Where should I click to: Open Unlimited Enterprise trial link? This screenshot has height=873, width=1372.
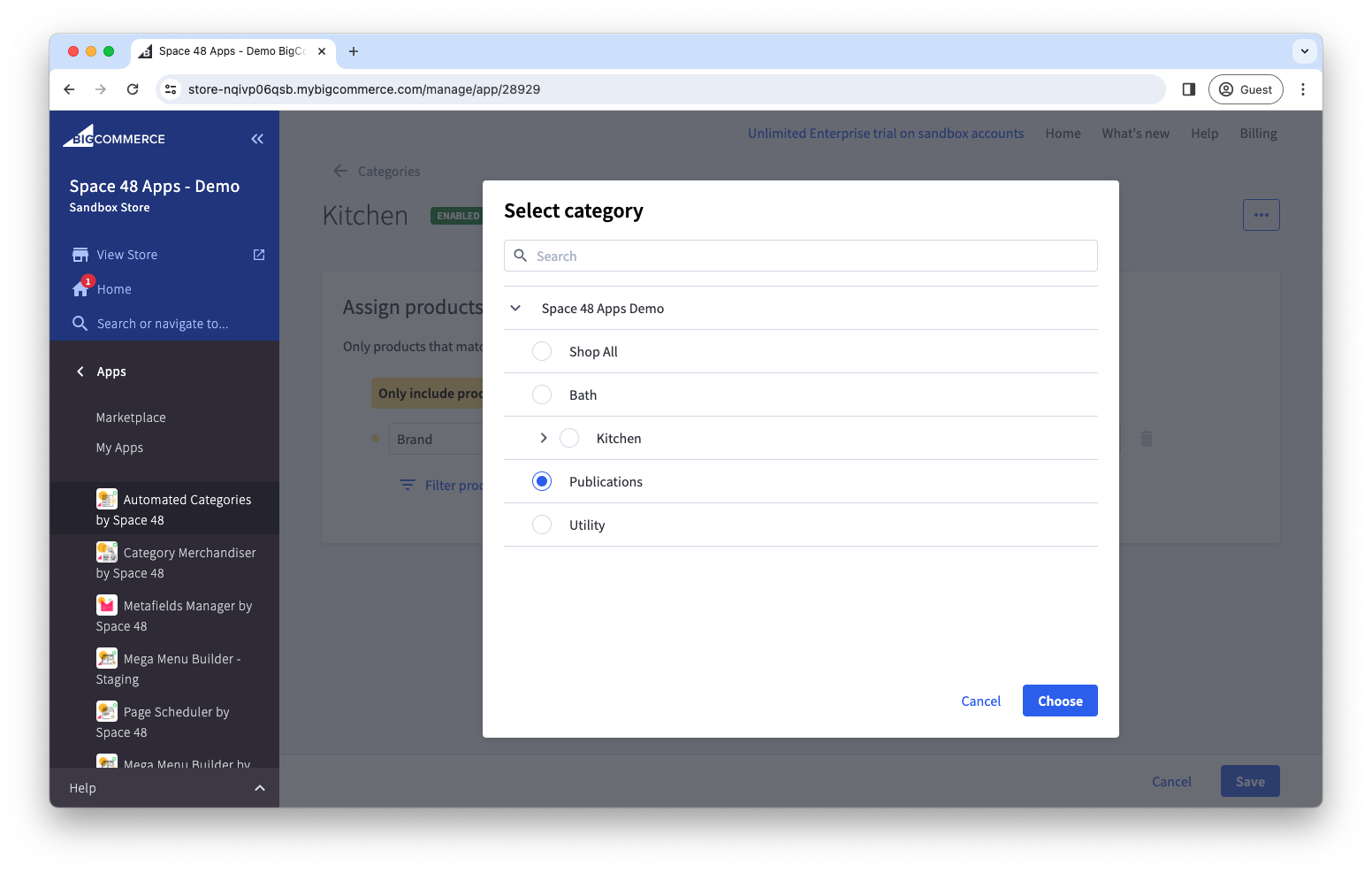tap(886, 134)
